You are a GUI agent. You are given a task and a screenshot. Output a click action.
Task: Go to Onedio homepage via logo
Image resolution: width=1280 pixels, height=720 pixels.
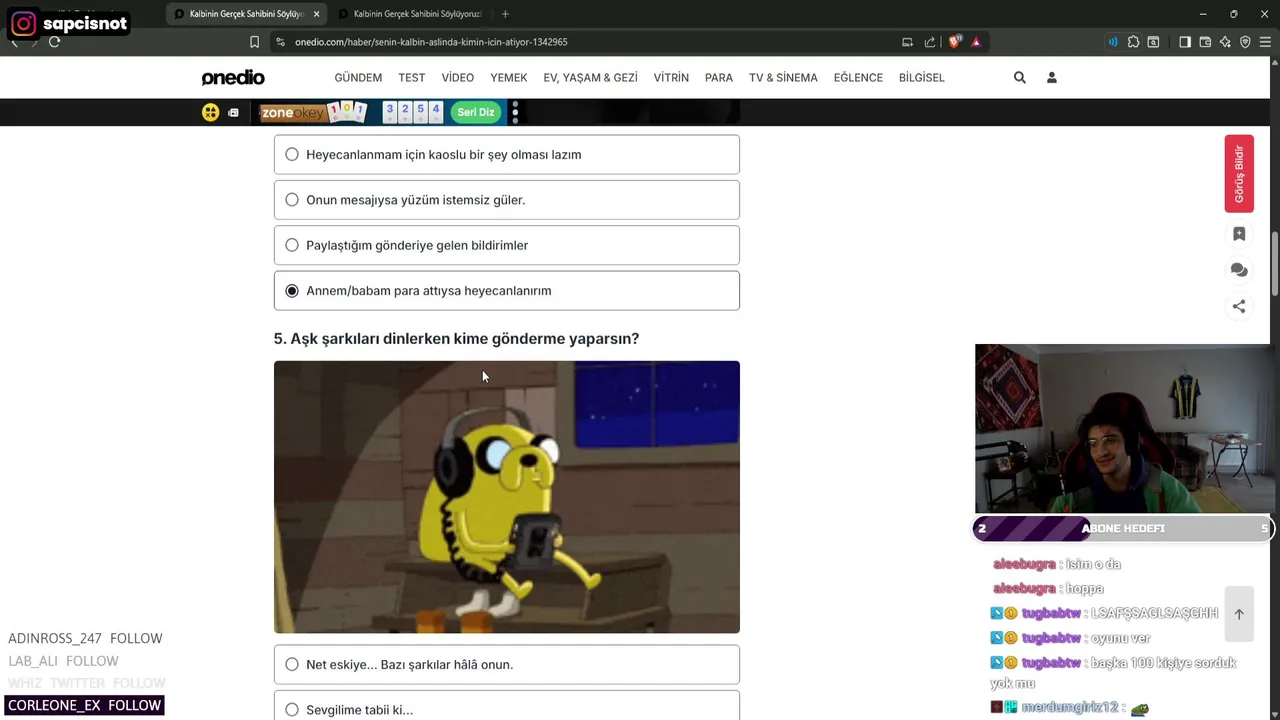pyautogui.click(x=233, y=78)
